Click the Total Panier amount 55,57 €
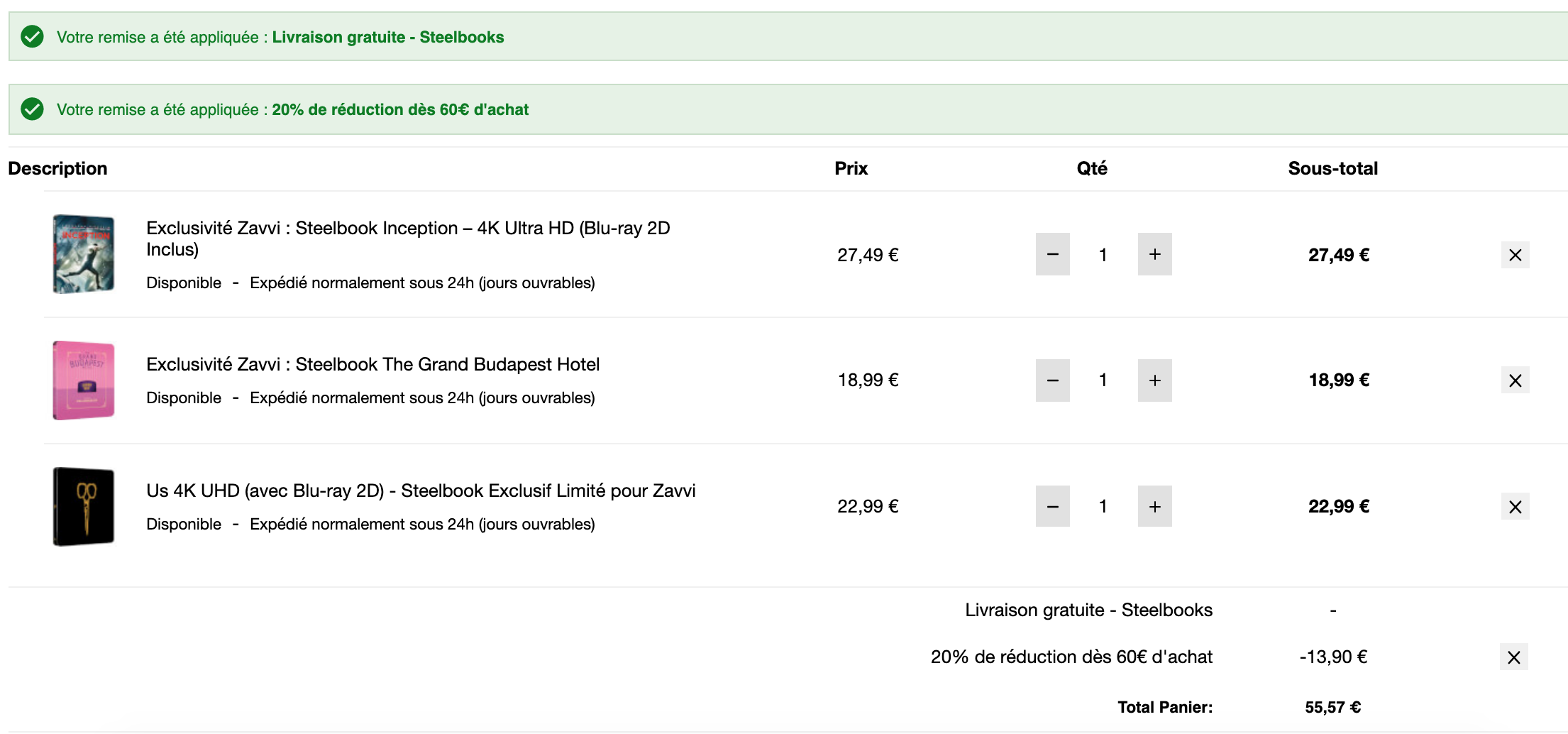Viewport: 1568px width, 734px height. (x=1332, y=707)
